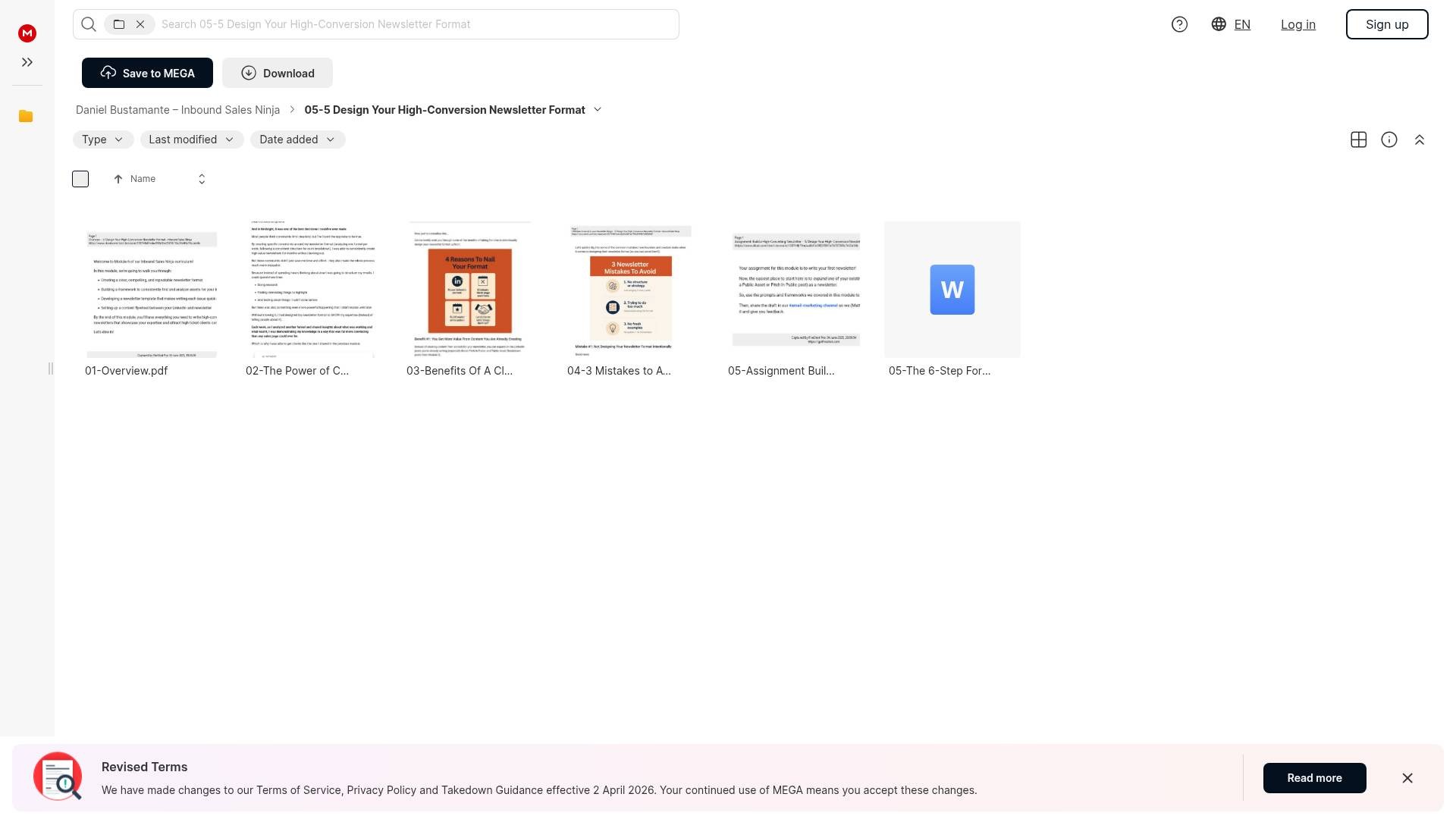Click the Download button

click(278, 73)
